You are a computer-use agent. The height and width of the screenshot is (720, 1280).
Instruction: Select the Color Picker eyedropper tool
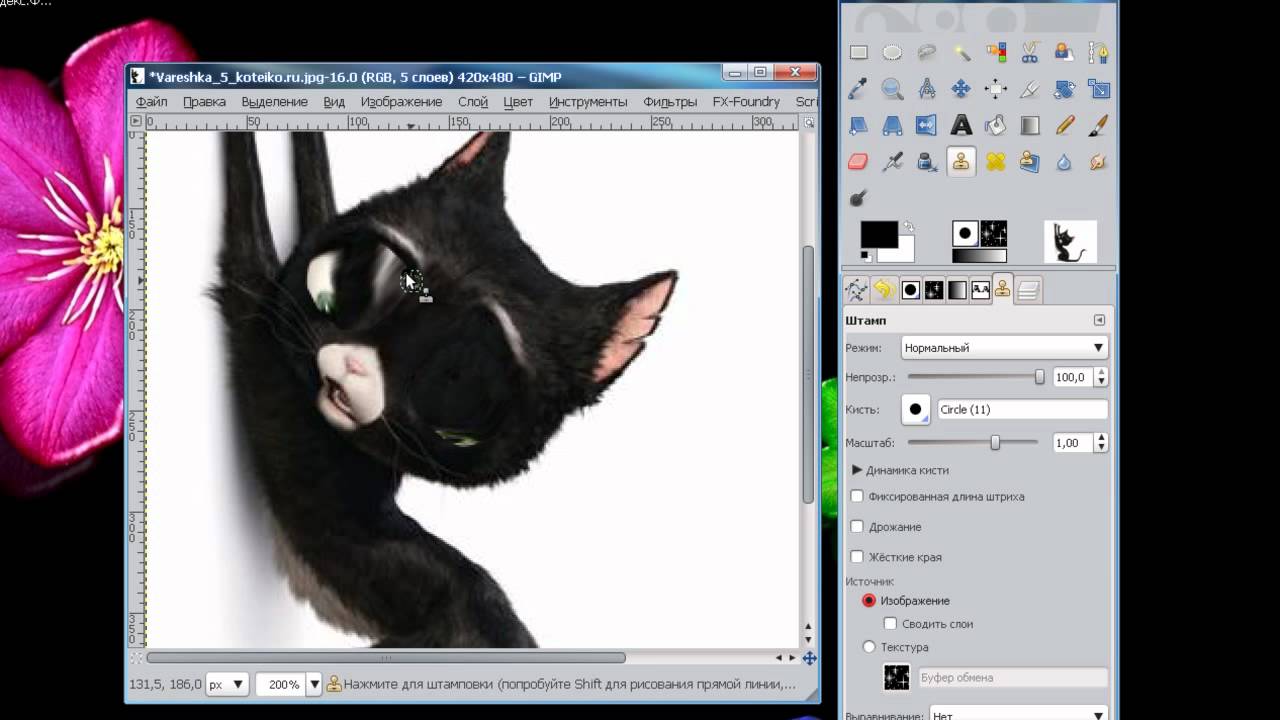pyautogui.click(x=859, y=89)
